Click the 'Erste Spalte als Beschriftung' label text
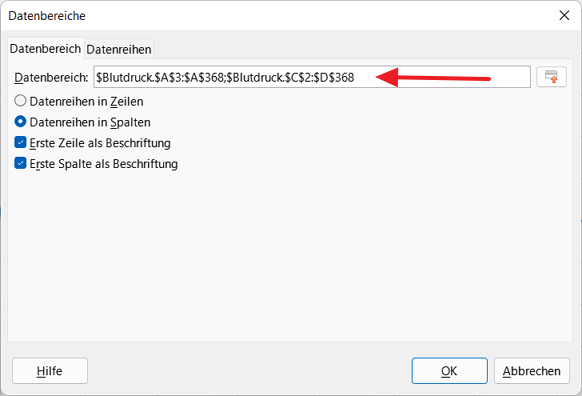 pos(104,164)
